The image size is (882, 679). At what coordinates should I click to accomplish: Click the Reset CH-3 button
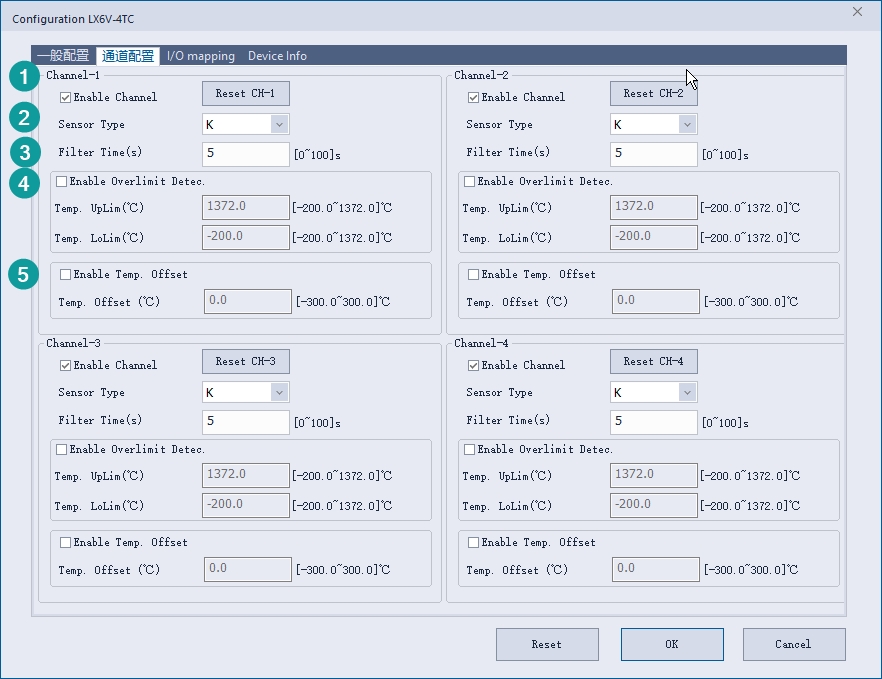246,361
